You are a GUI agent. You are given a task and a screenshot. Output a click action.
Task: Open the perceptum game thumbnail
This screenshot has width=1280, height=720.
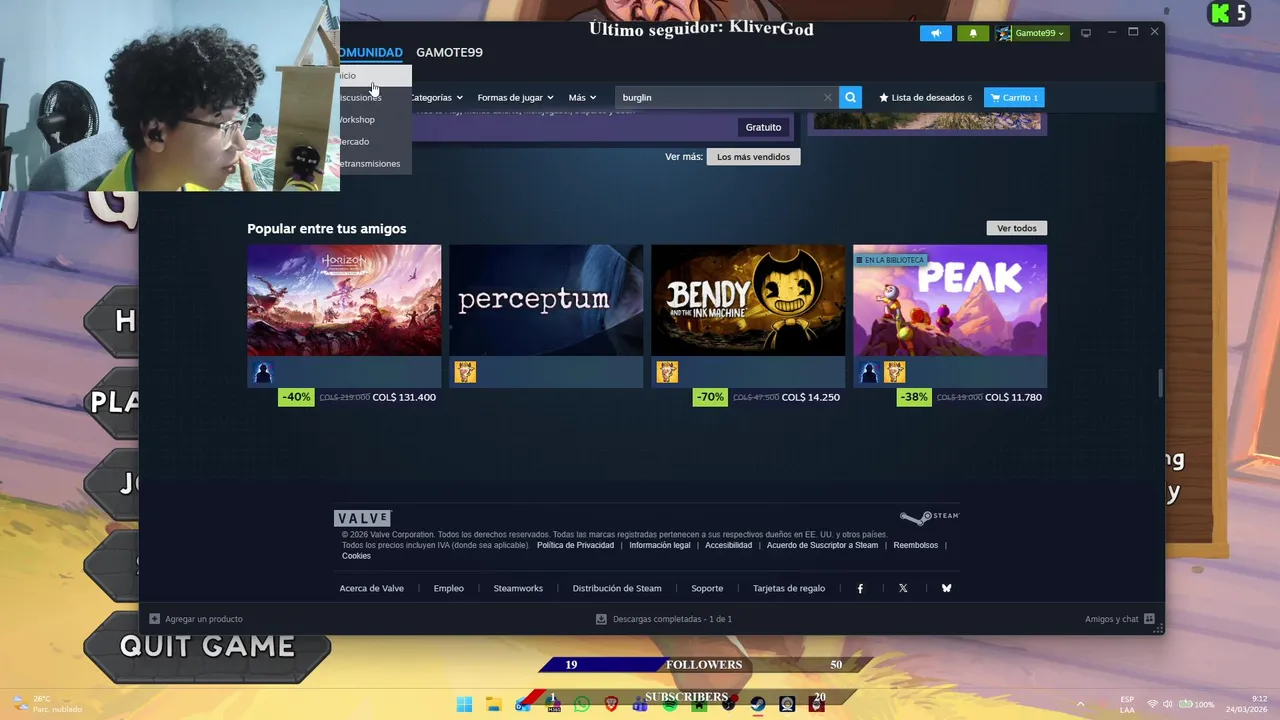pos(546,300)
